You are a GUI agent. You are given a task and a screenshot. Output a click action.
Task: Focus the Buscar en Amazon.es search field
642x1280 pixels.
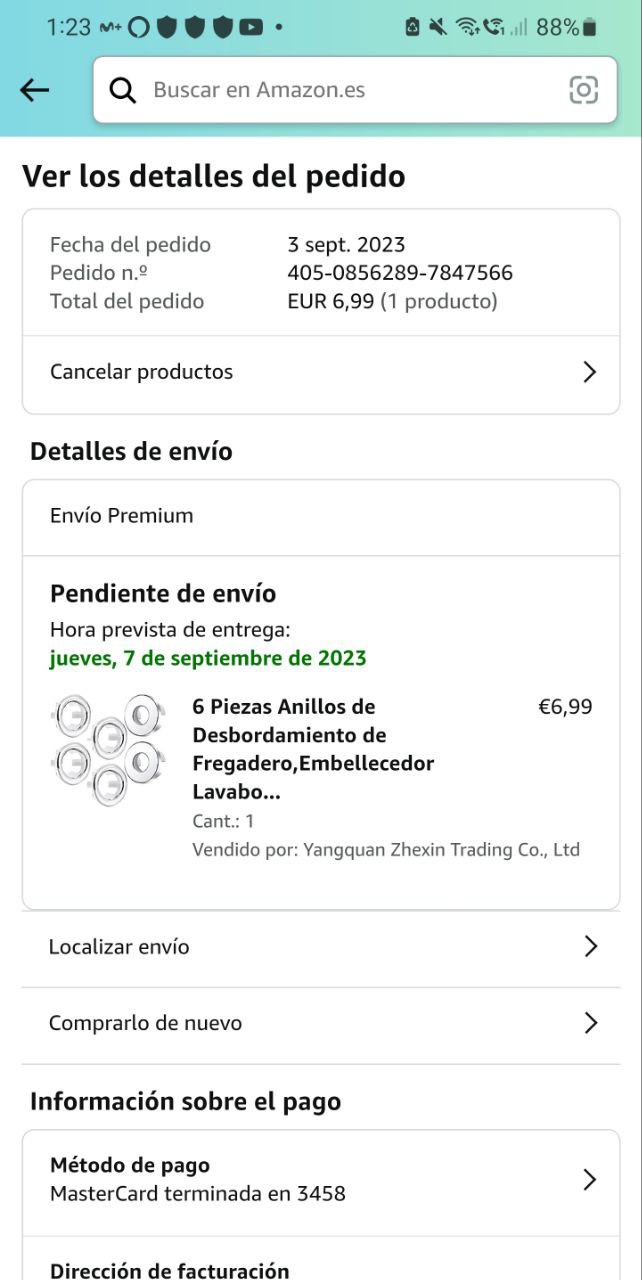pos(340,90)
